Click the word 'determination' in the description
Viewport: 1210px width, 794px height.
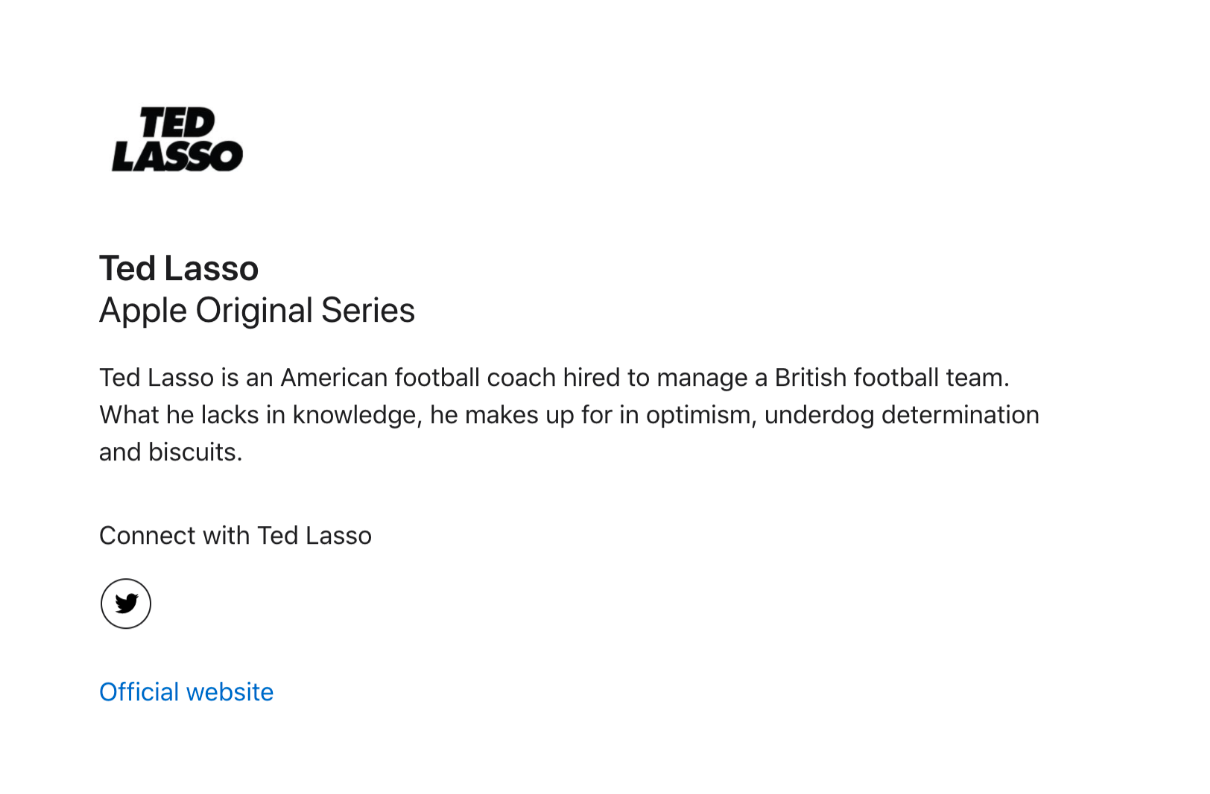pyautogui.click(x=961, y=415)
